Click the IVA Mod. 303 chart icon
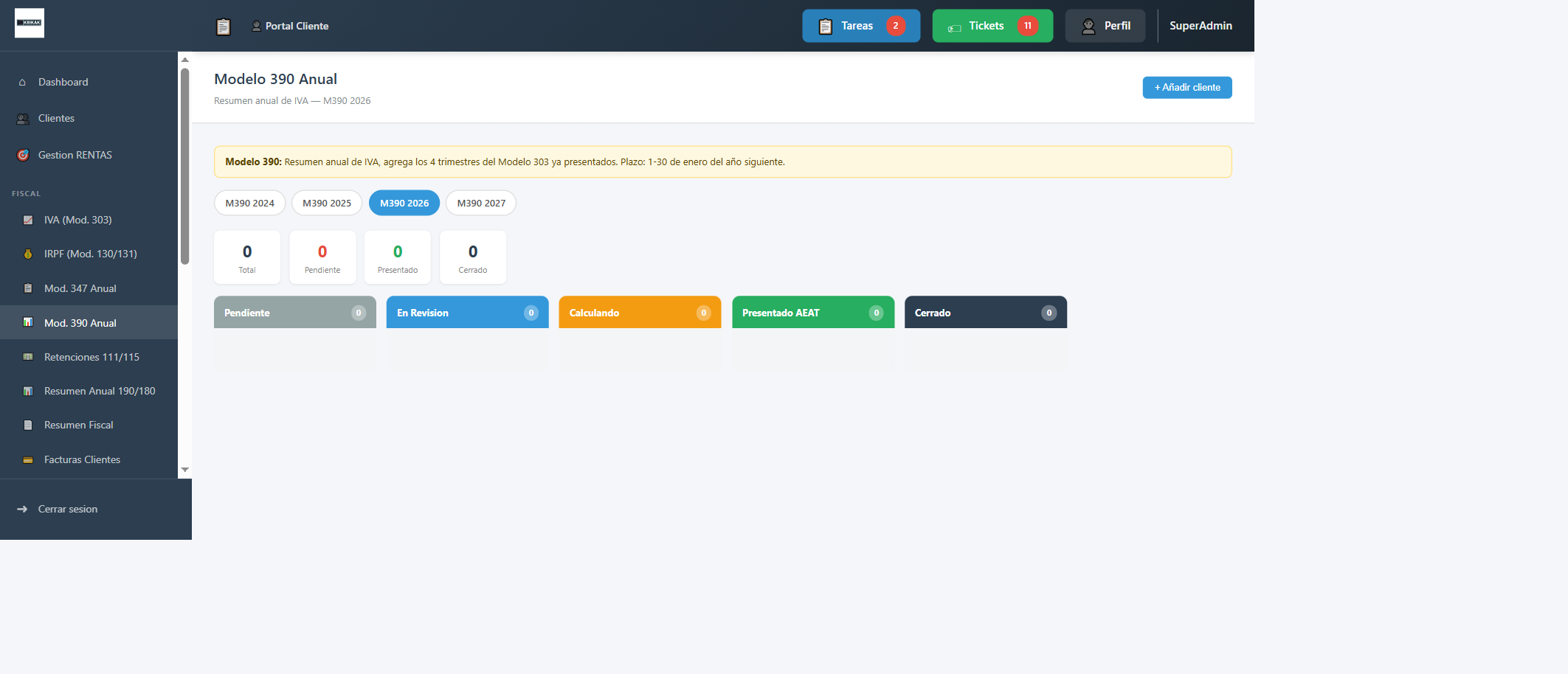This screenshot has height=674, width=1568. [28, 220]
